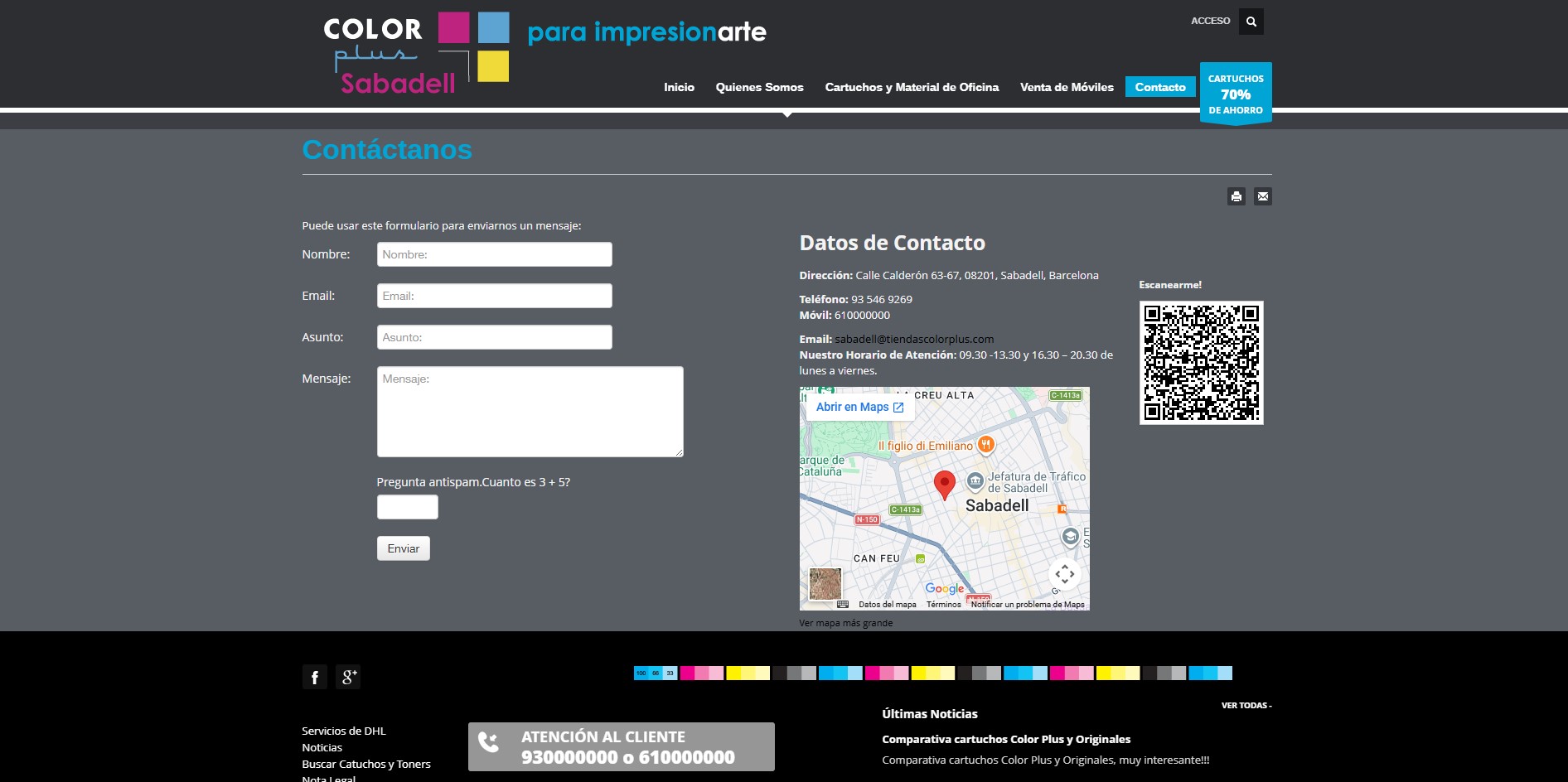Click Abrir en Maps link
Screen dimensions: 1568x782
click(x=859, y=407)
